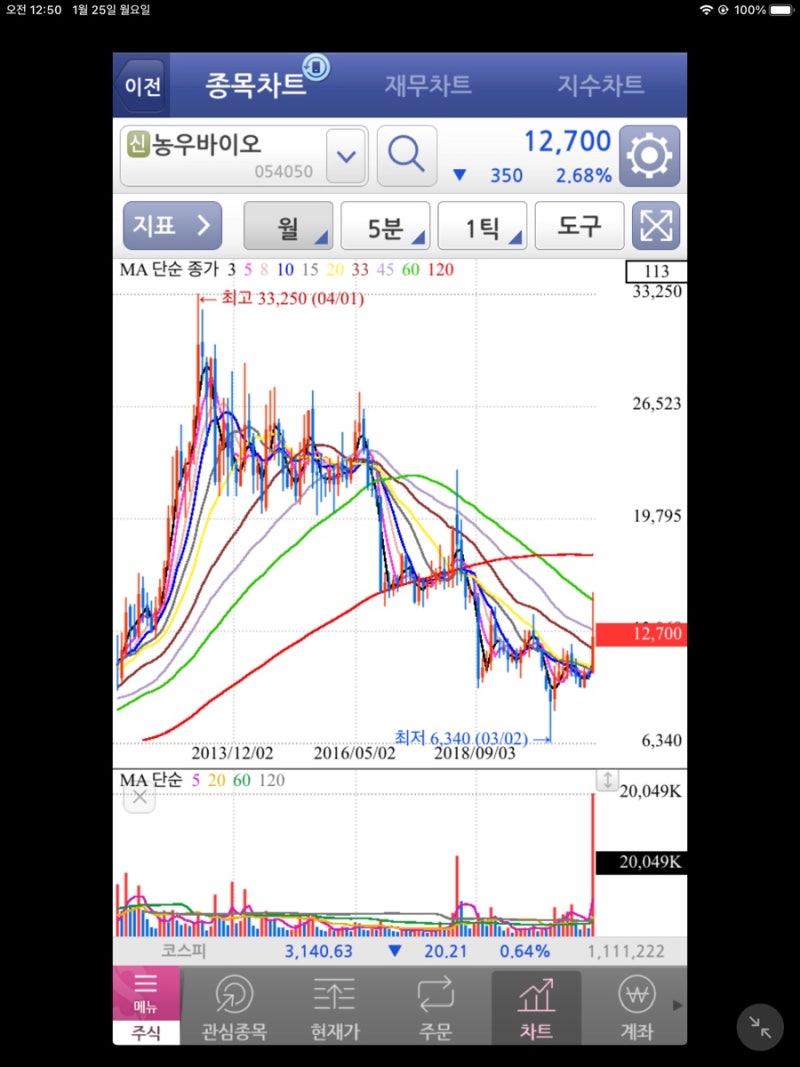This screenshot has height=1067, width=800.
Task: Expand the 농우바이오 stock selector chevron
Action: pos(345,156)
